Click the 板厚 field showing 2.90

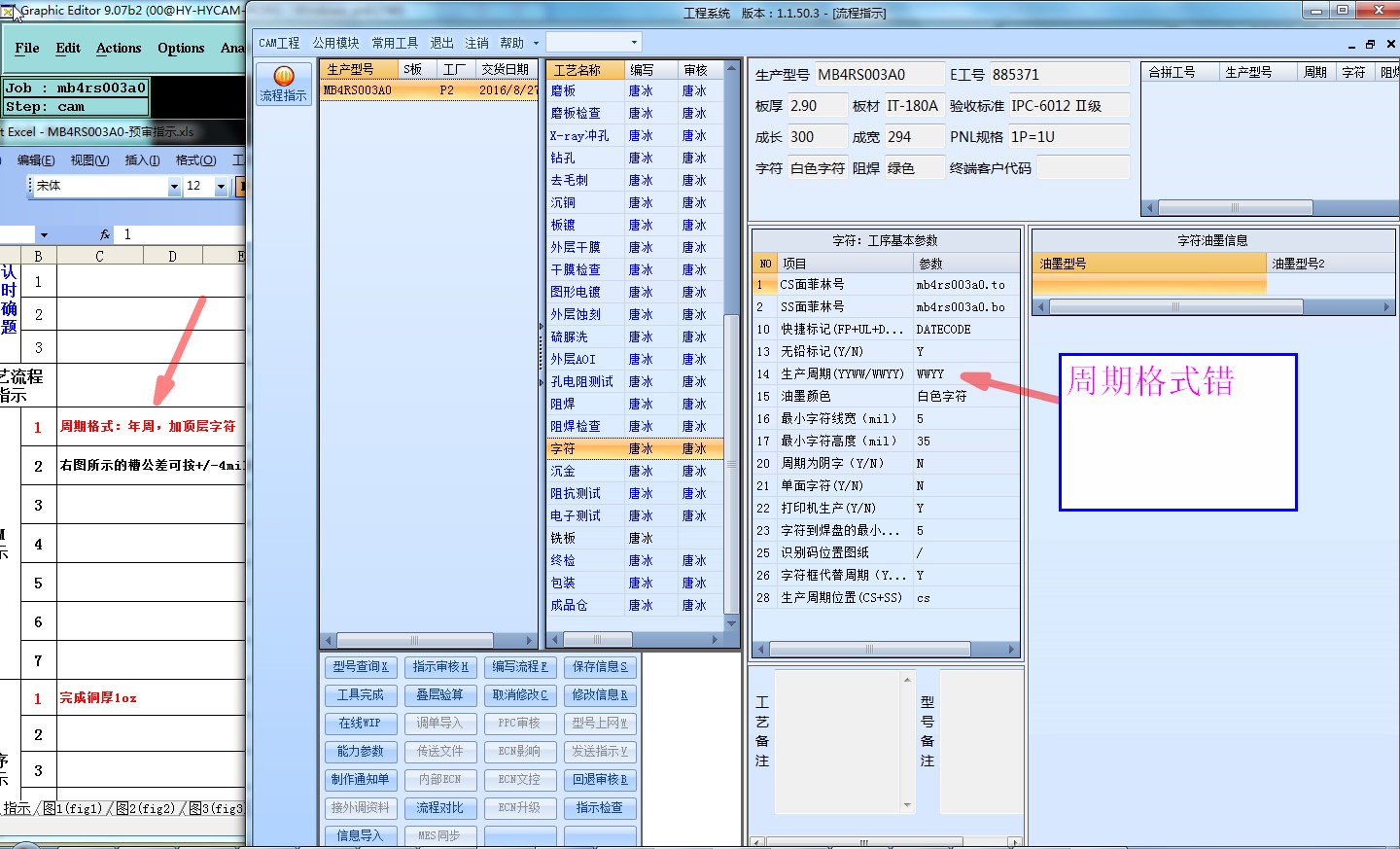816,106
